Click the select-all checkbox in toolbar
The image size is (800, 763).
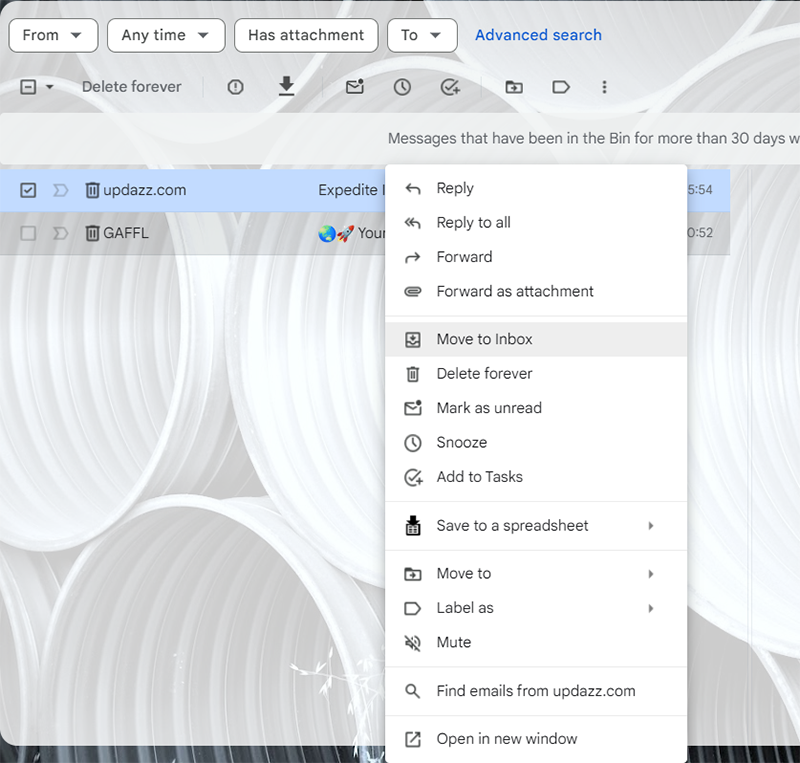click(x=28, y=87)
